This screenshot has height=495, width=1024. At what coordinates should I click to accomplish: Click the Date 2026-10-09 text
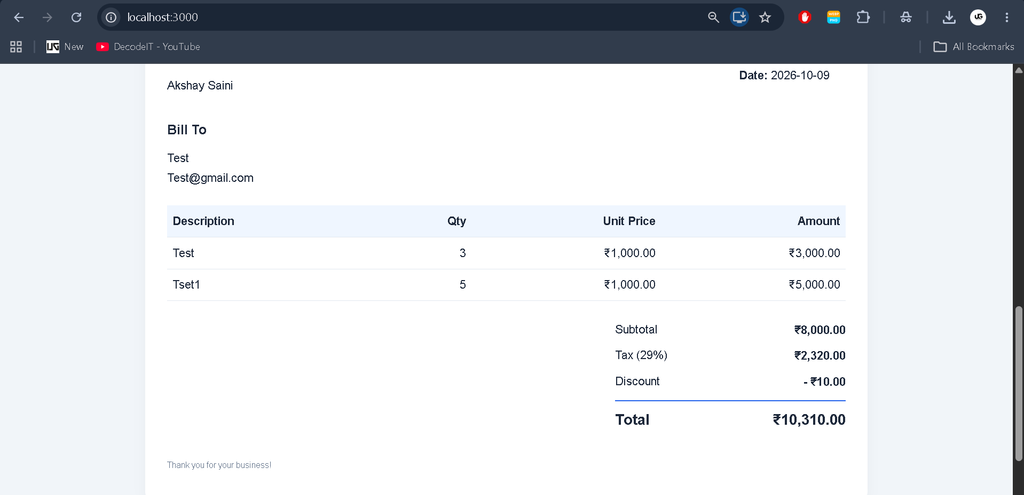click(x=784, y=75)
